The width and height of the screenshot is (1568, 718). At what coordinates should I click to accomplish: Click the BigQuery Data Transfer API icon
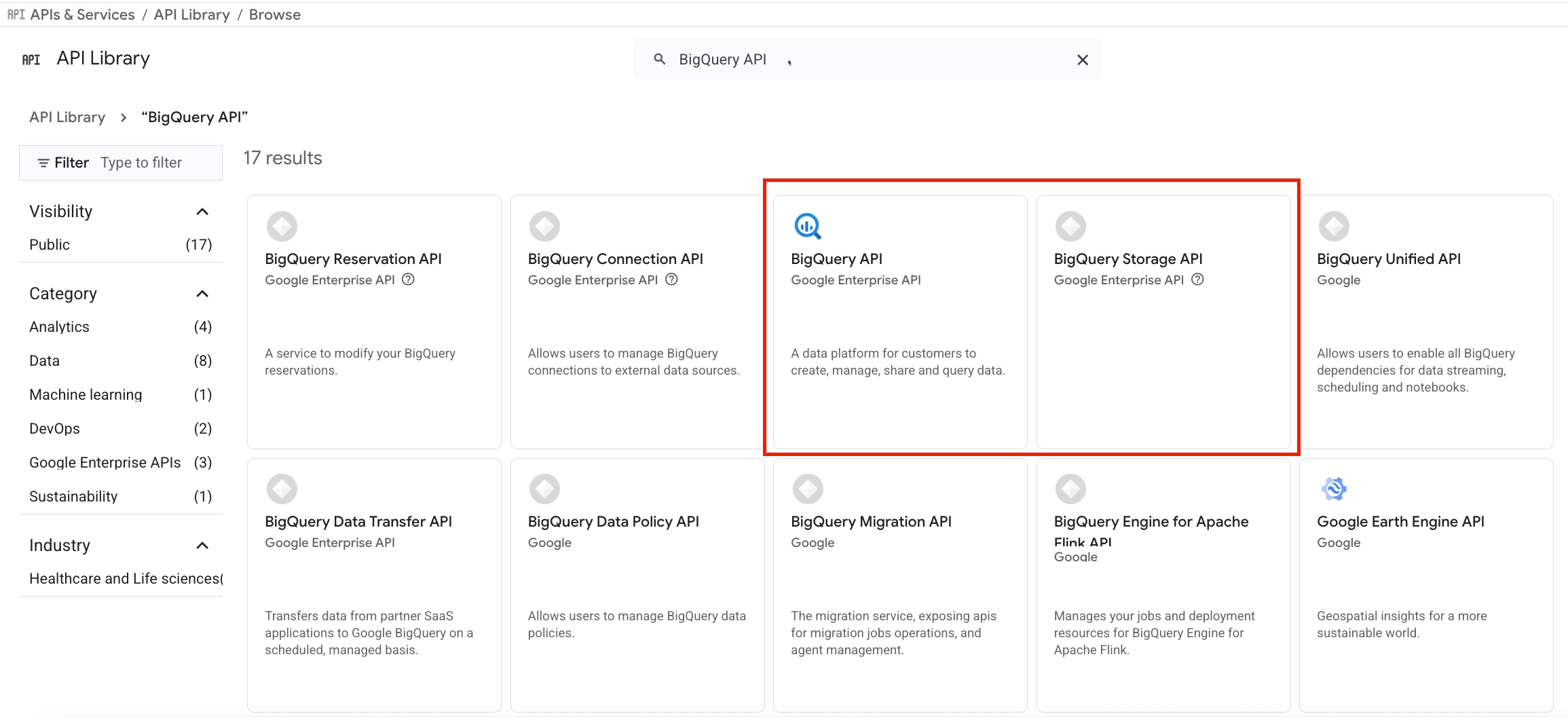pos(282,489)
